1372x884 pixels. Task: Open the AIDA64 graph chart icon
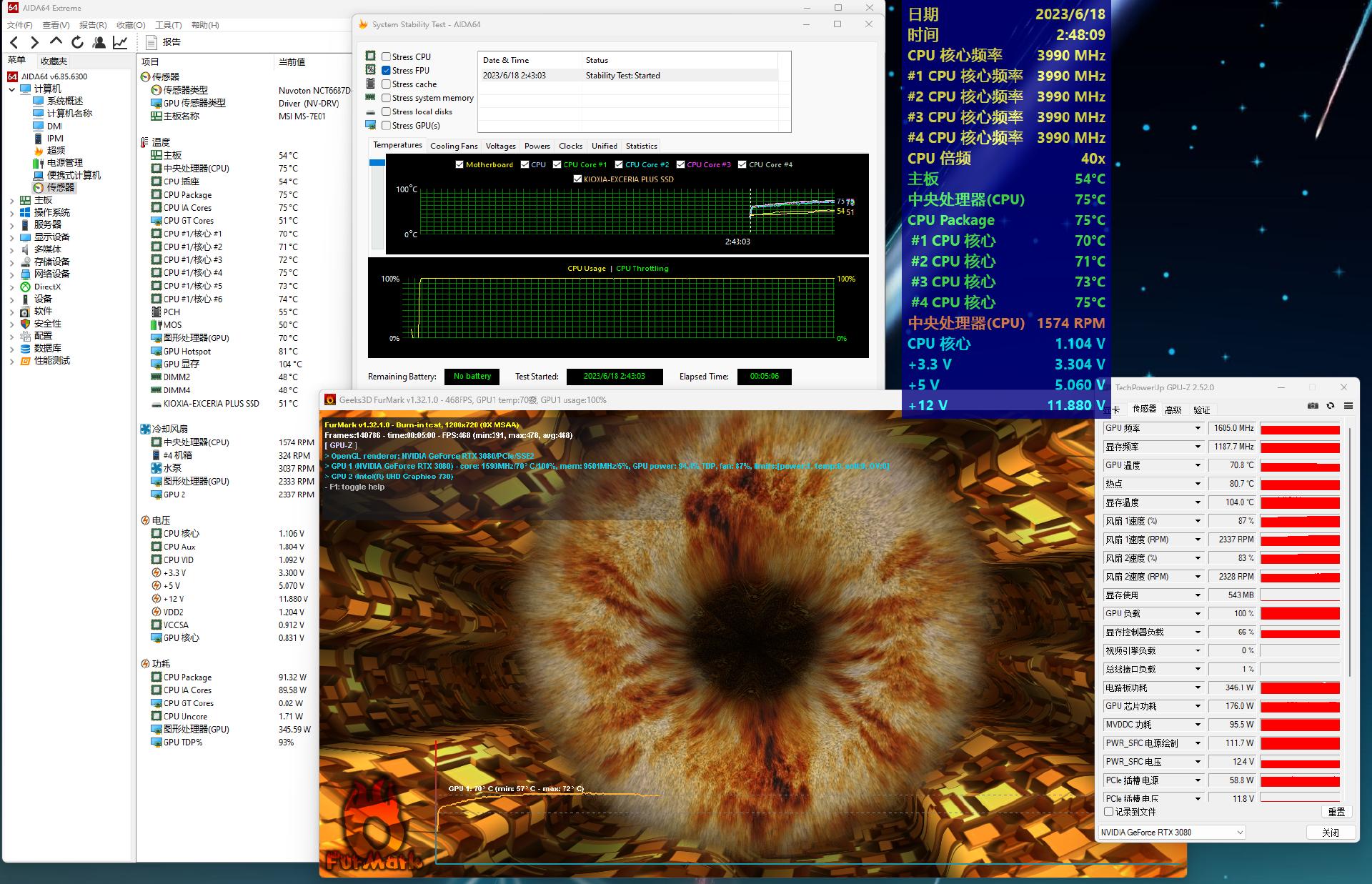point(120,43)
